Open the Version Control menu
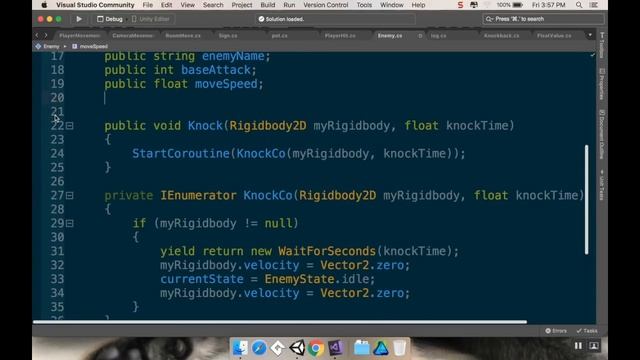The image size is (640, 360). pyautogui.click(x=326, y=5)
